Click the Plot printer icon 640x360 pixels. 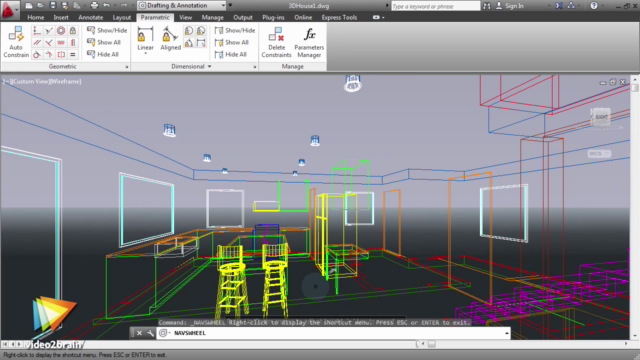94,6
